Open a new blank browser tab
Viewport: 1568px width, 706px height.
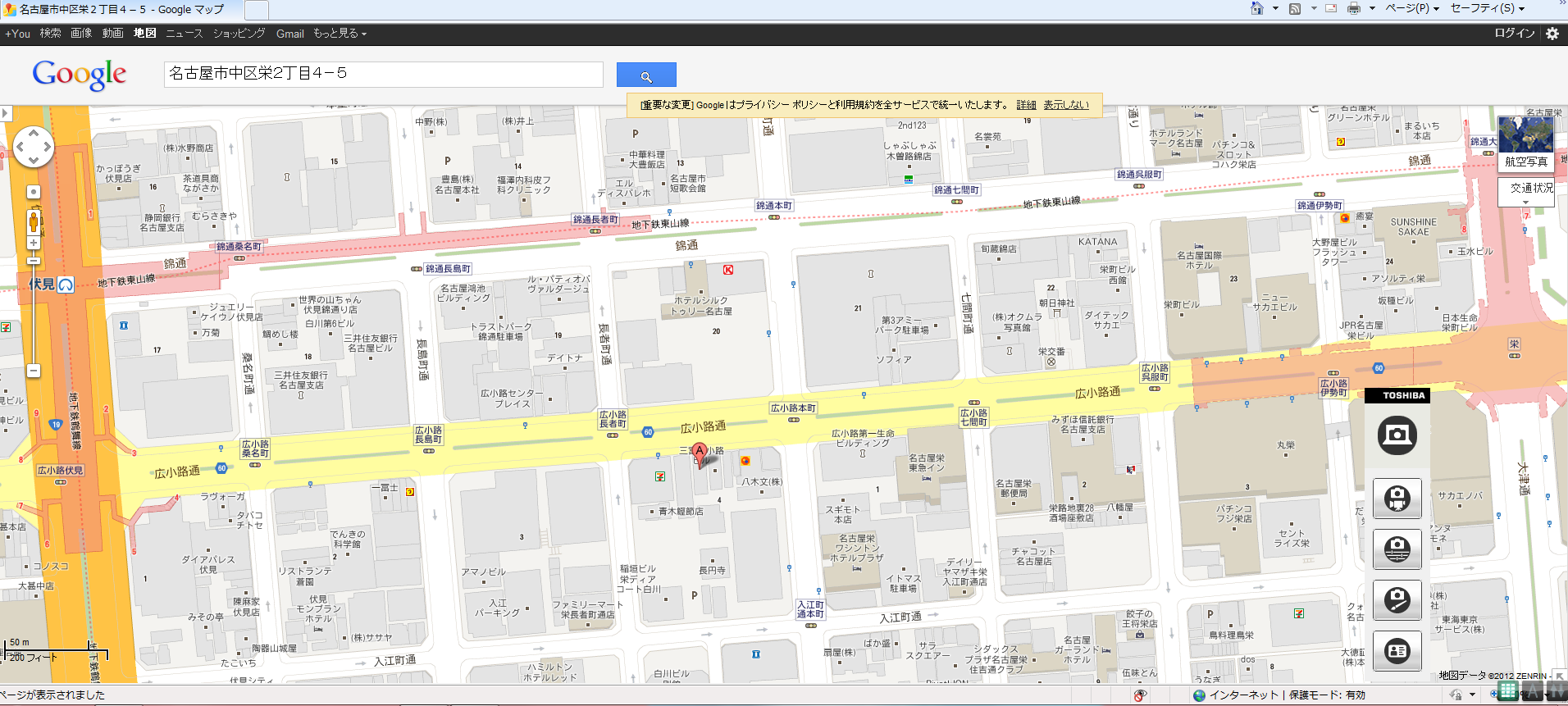(257, 10)
